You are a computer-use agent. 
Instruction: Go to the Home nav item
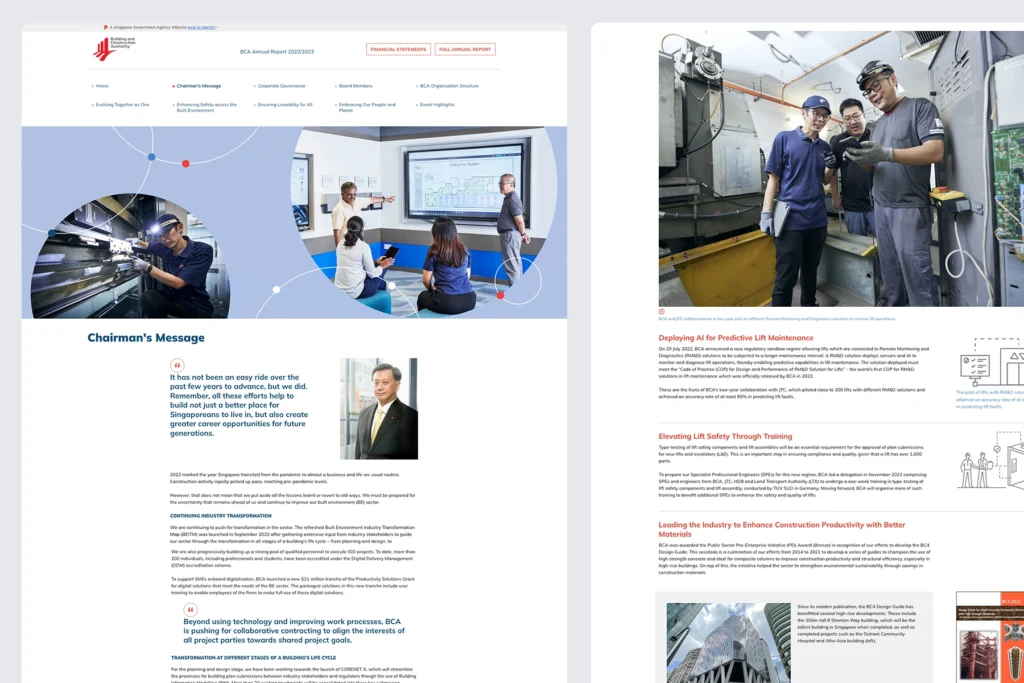coord(101,86)
